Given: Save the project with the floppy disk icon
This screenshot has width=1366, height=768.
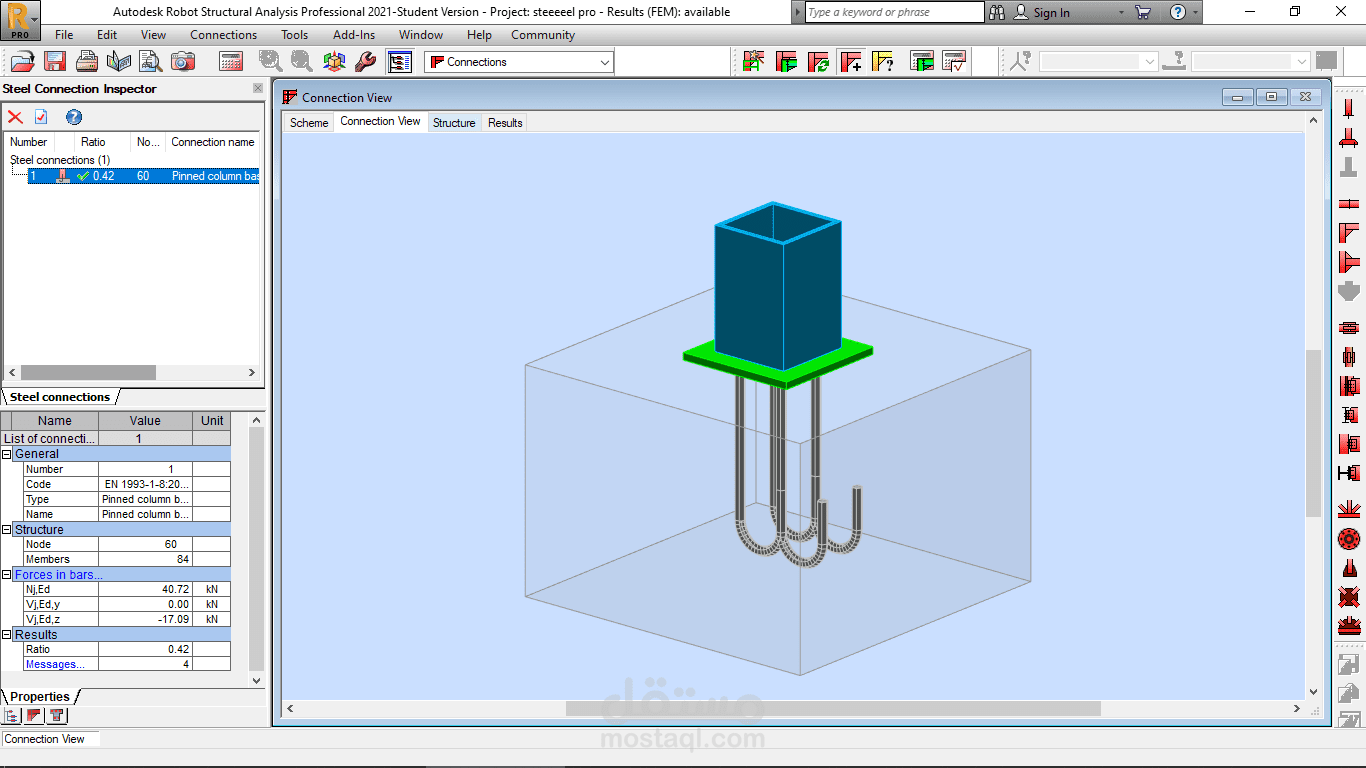Looking at the screenshot, I should pyautogui.click(x=55, y=61).
